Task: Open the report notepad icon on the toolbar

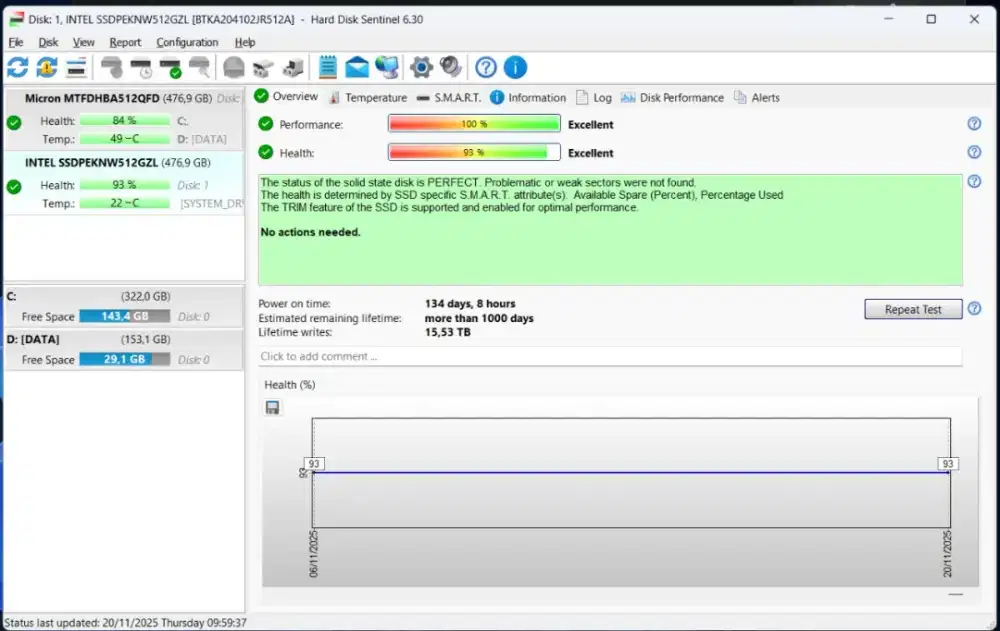Action: click(328, 67)
